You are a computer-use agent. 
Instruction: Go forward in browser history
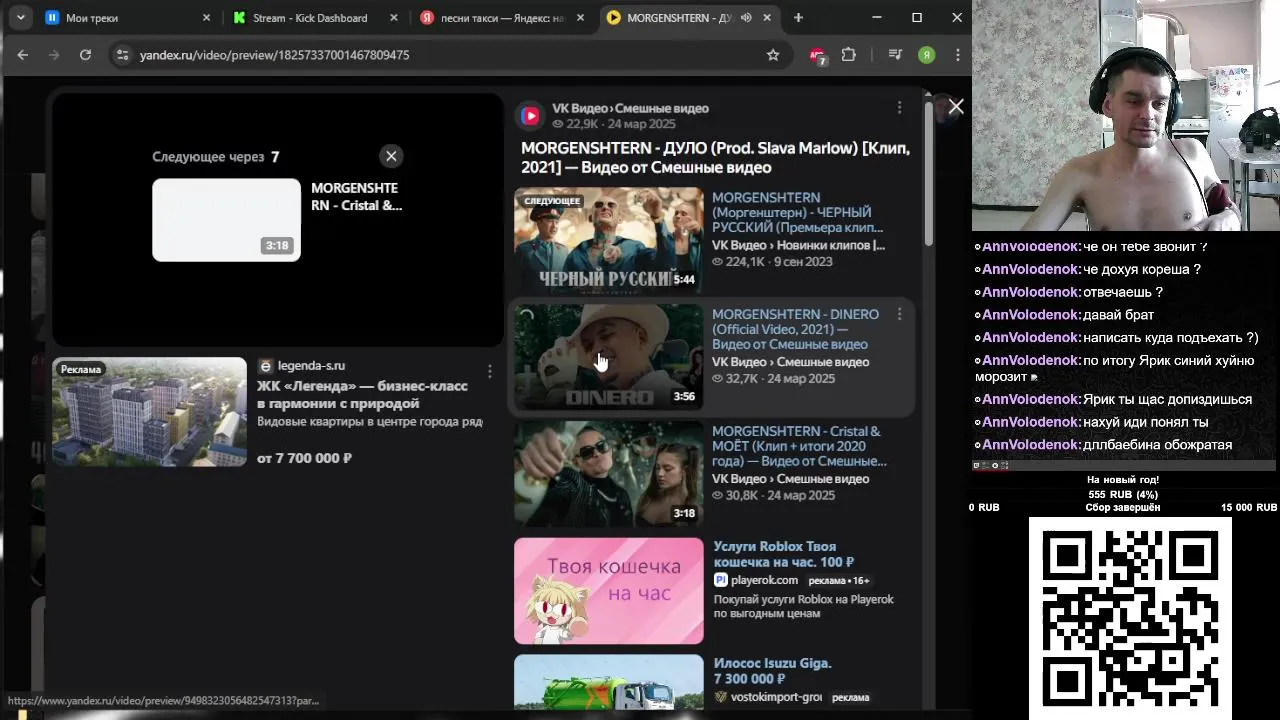(54, 55)
